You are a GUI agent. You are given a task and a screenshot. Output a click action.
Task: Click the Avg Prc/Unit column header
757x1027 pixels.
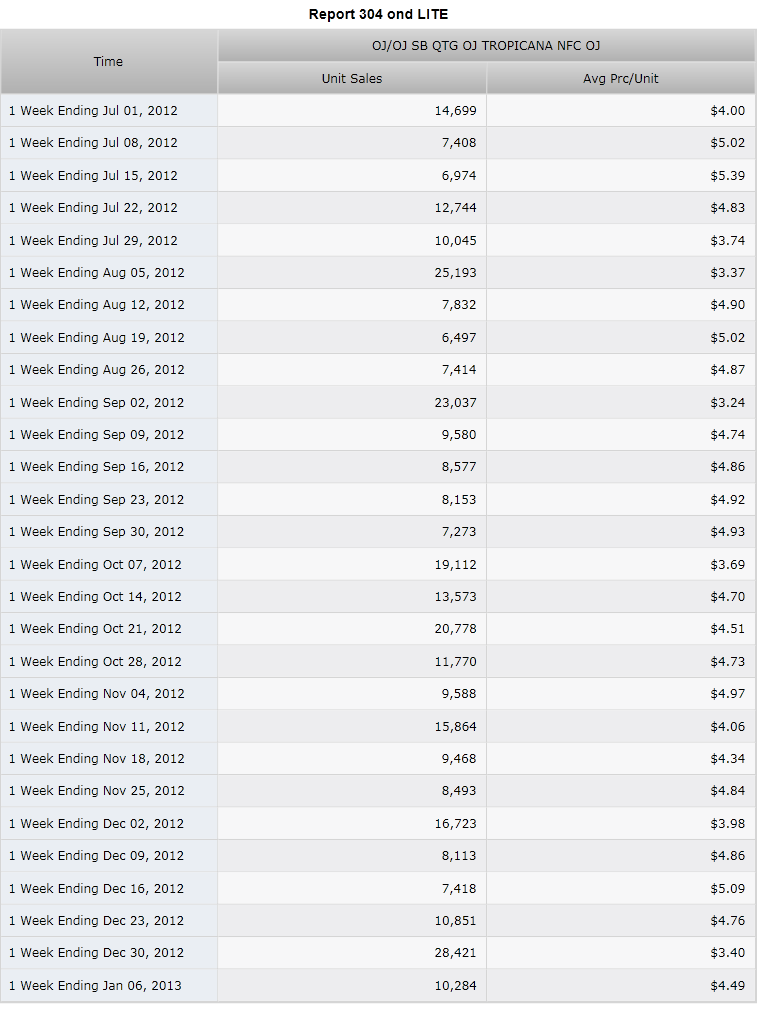click(621, 79)
